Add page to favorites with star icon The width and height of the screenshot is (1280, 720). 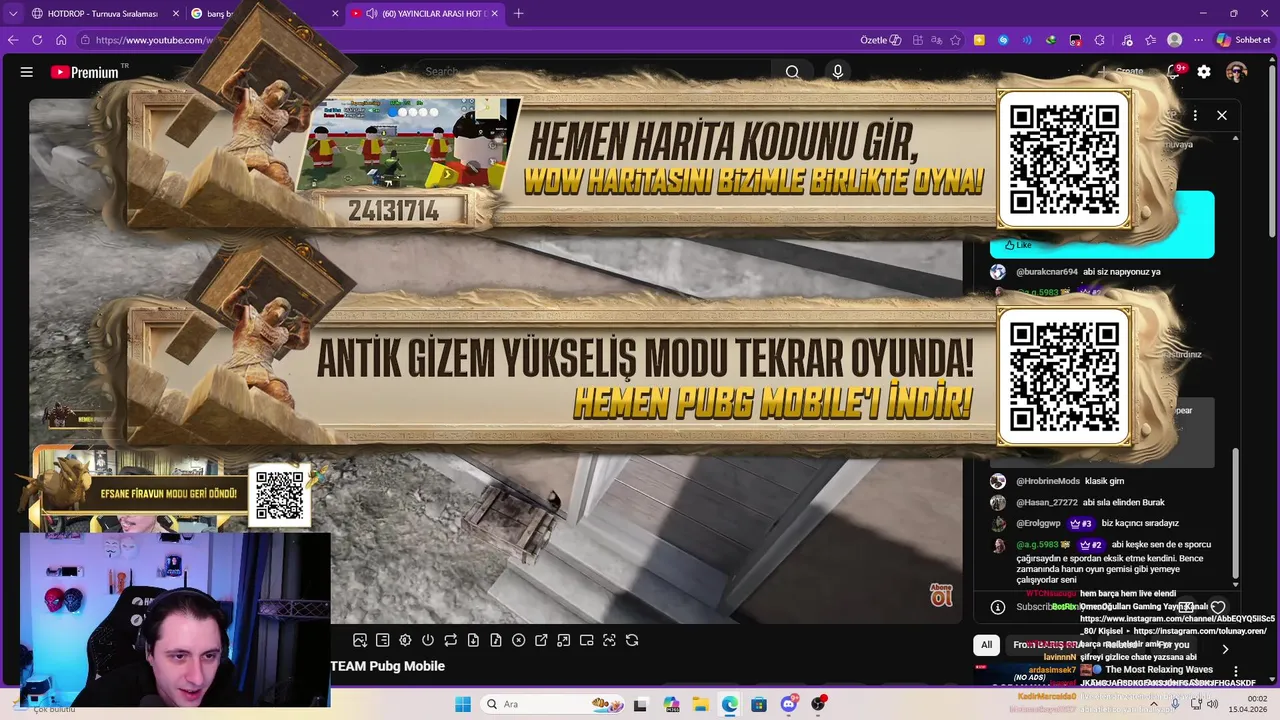956,40
